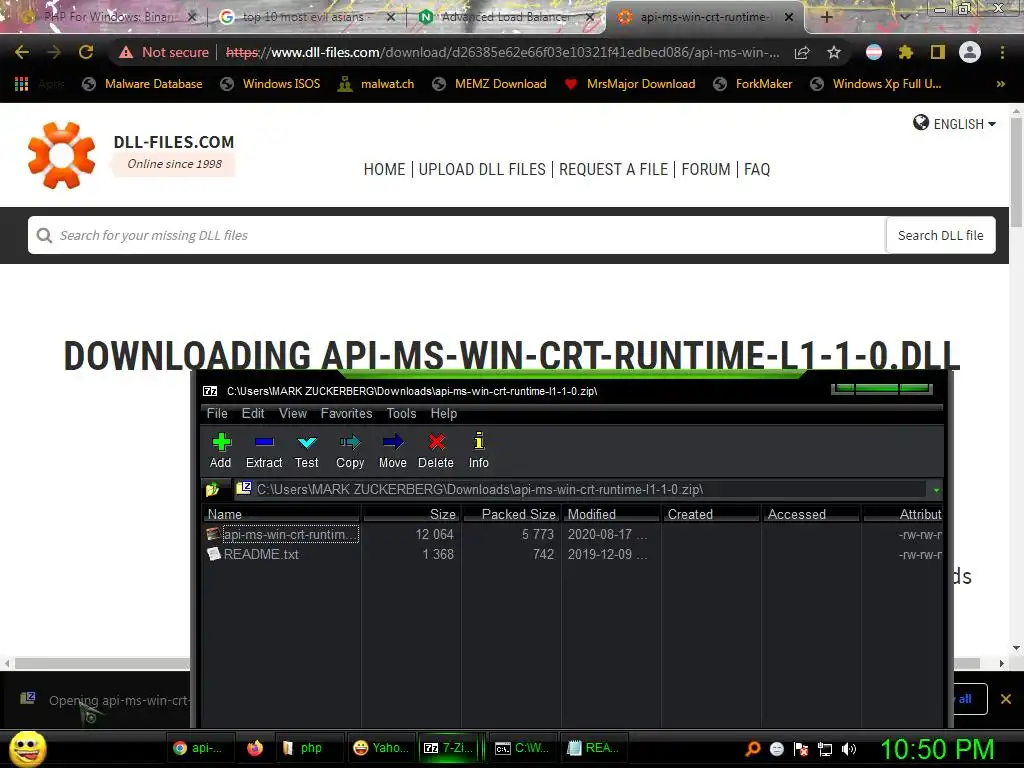Open the Edit menu in 7-Zip
This screenshot has height=768, width=1024.
point(253,413)
